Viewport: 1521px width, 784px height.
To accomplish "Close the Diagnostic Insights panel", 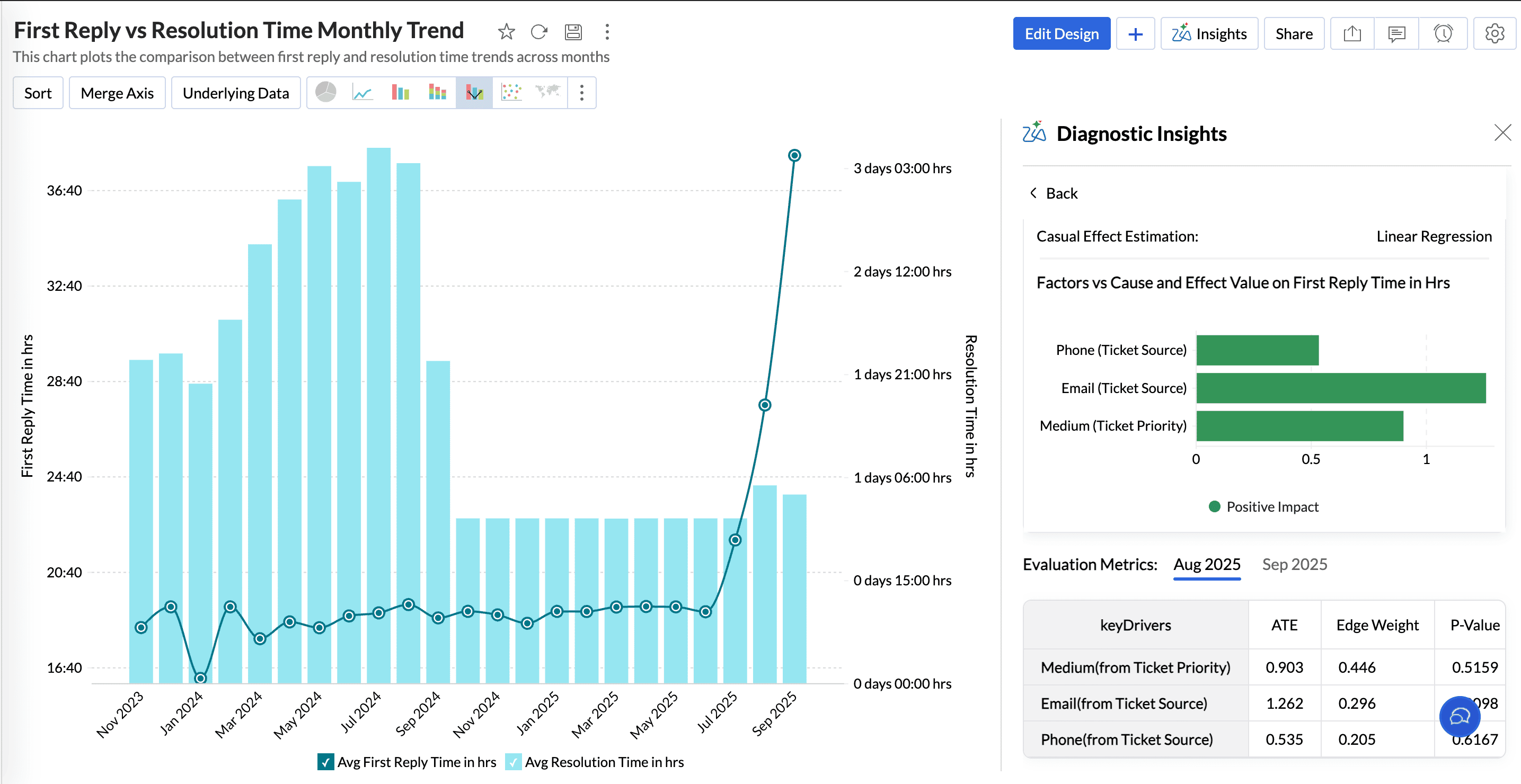I will (x=1502, y=133).
